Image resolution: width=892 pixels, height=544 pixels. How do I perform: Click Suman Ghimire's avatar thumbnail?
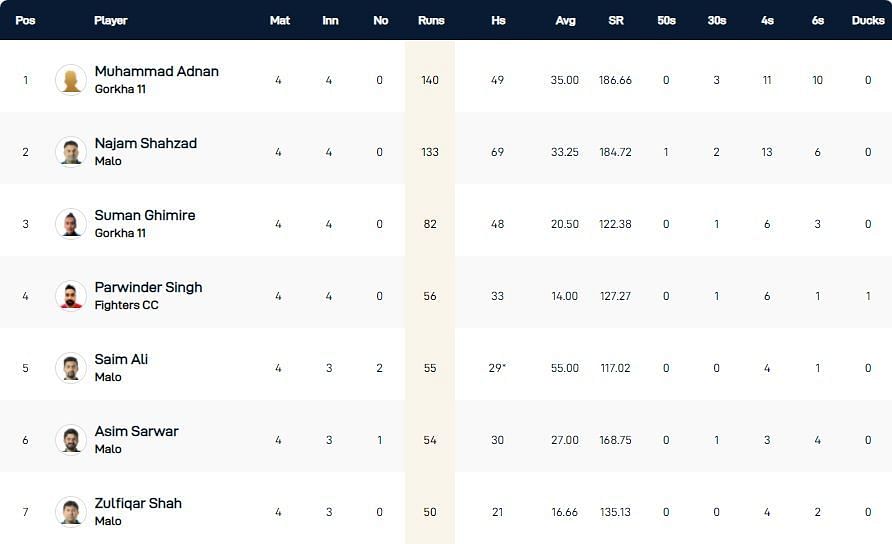[71, 224]
